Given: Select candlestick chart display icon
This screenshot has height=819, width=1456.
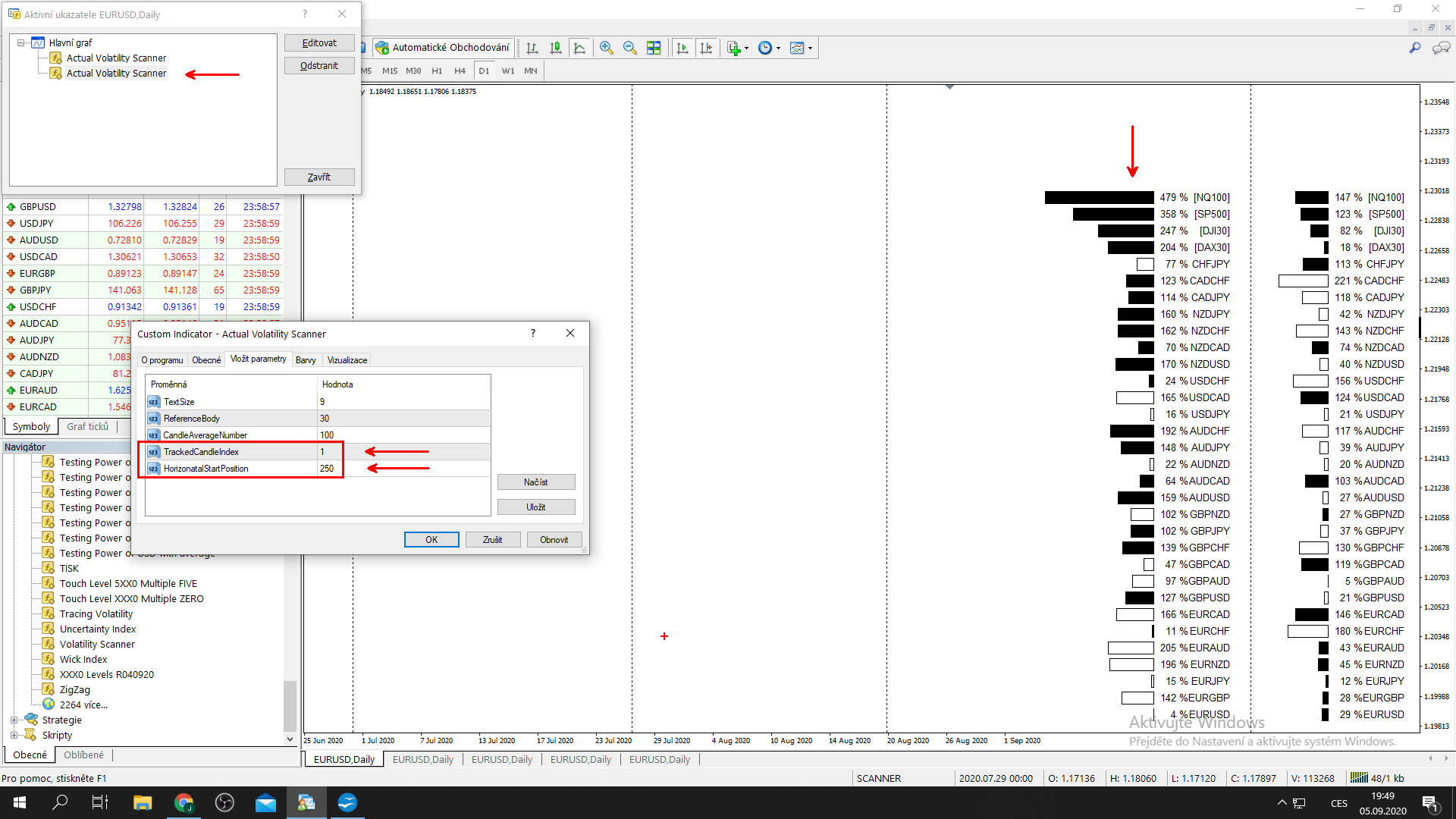Looking at the screenshot, I should click(x=556, y=47).
